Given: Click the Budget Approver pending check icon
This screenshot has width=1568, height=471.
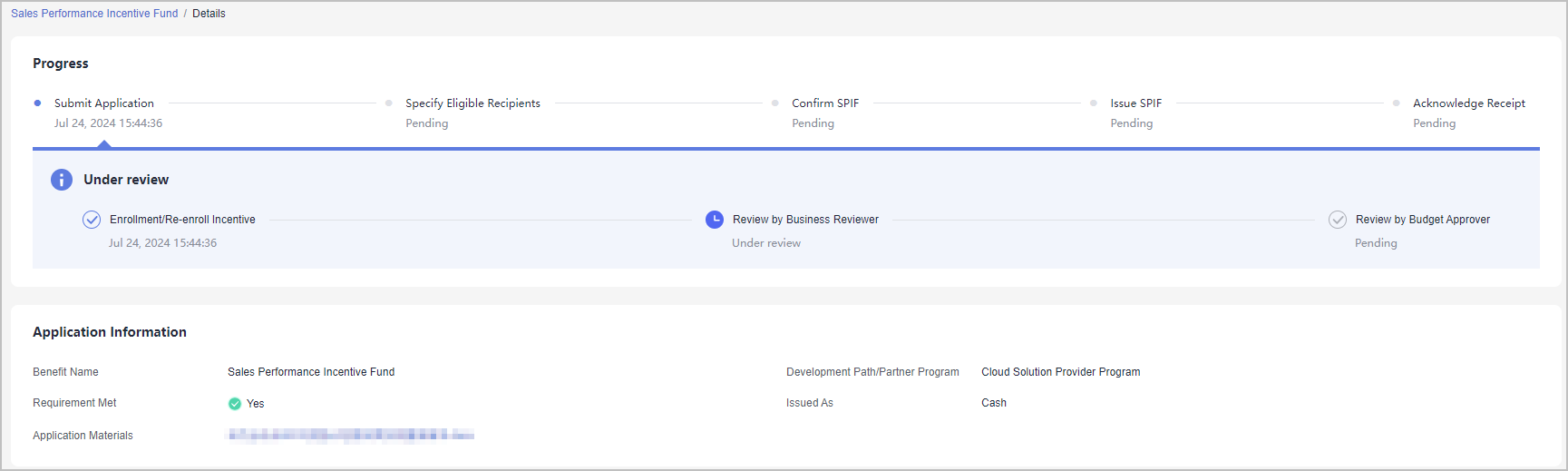Looking at the screenshot, I should pos(1338,220).
